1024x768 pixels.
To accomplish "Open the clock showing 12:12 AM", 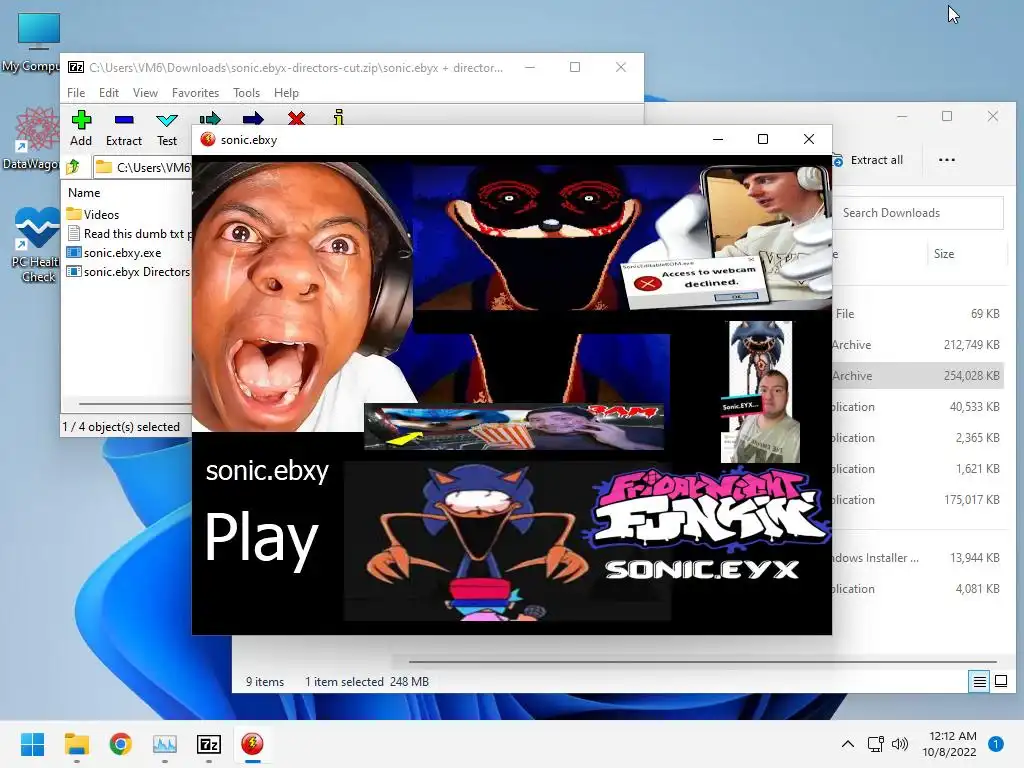I will (x=949, y=744).
